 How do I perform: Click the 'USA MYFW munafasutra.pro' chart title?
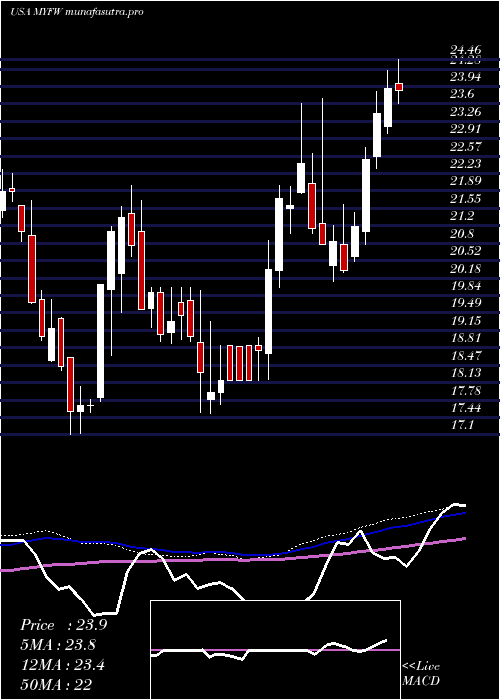[77, 12]
